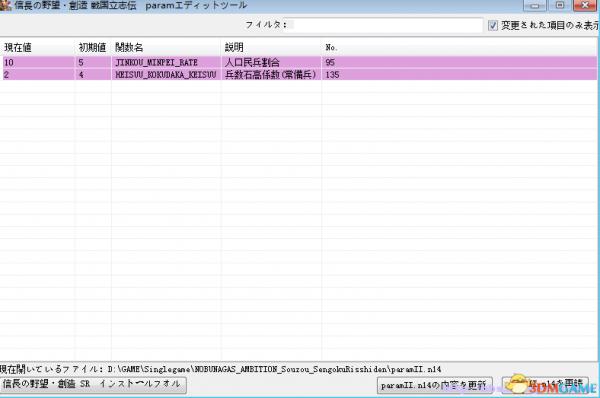Click the paramII.n14の内容を更新 button
This screenshot has width=600, height=398.
[435, 385]
